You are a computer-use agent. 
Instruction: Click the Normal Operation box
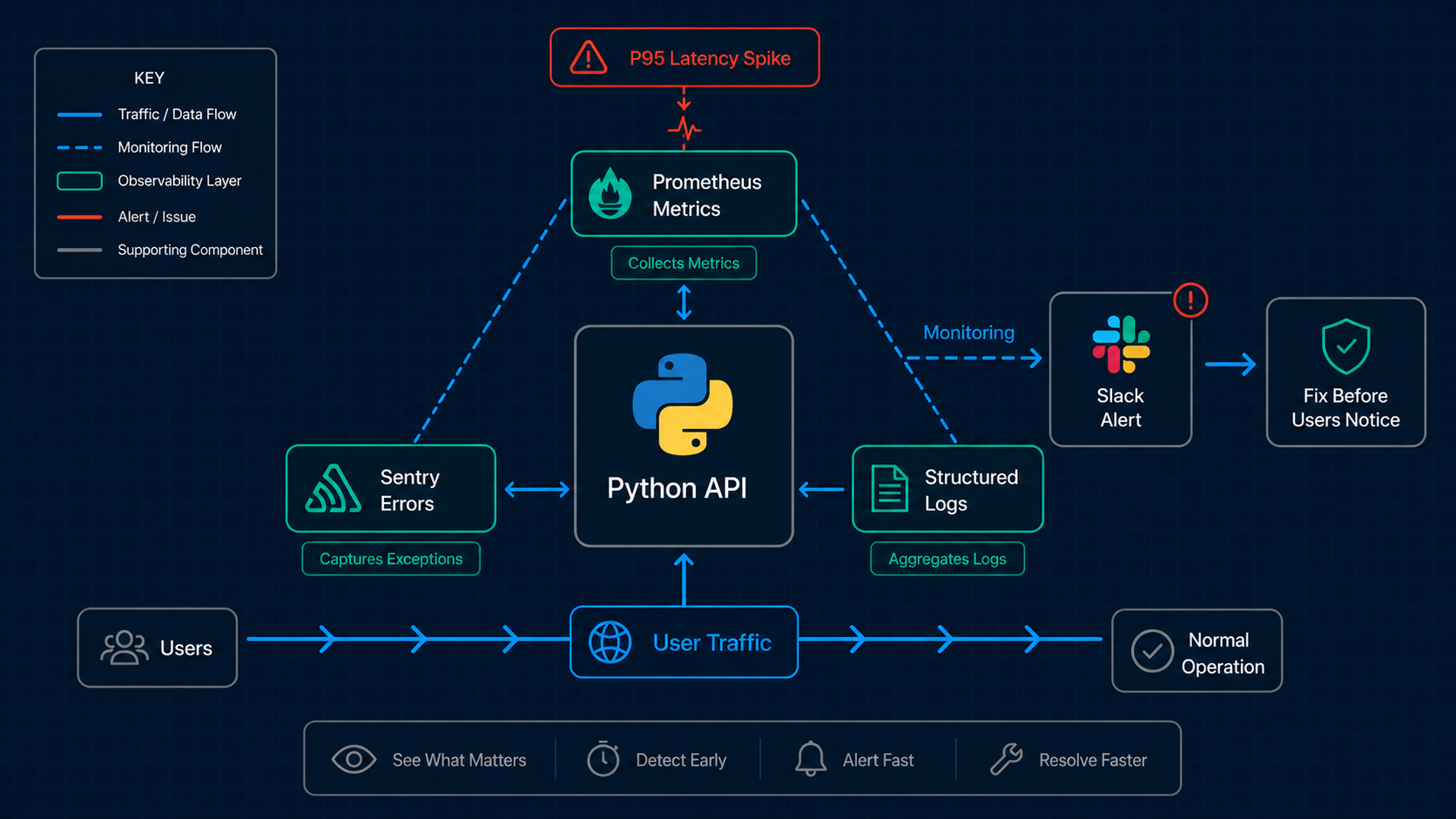click(x=1196, y=651)
